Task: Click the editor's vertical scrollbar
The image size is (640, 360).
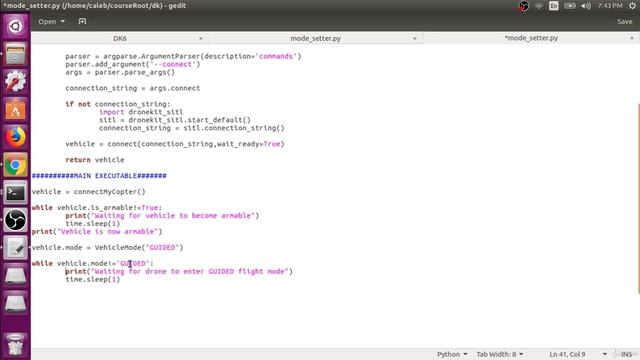Action: (638, 198)
